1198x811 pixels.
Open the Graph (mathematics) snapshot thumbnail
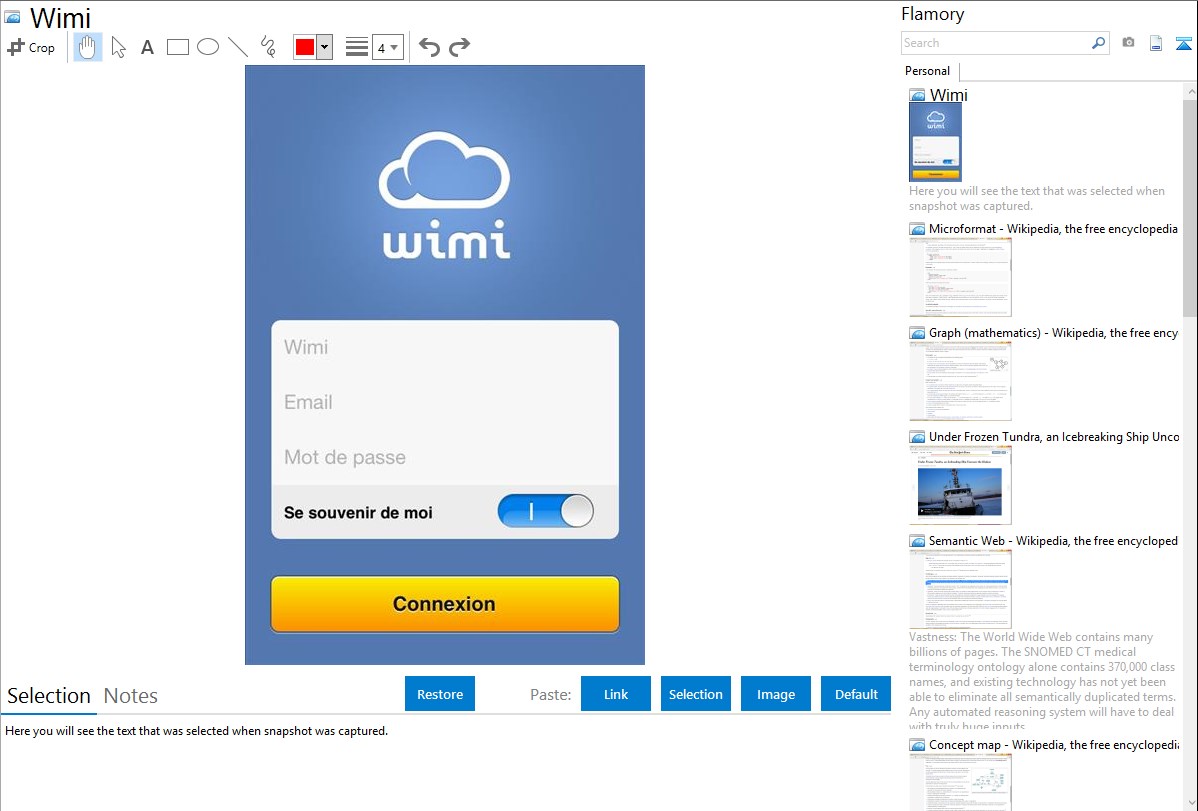pos(960,381)
